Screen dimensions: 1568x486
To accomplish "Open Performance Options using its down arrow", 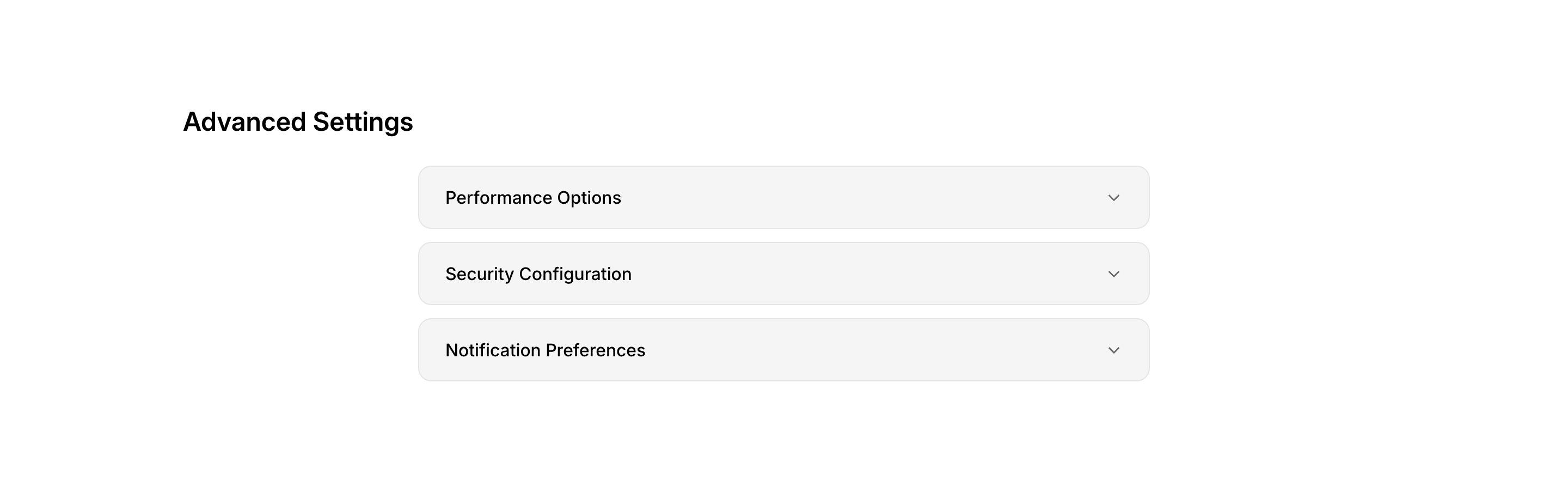I will click(x=1113, y=198).
